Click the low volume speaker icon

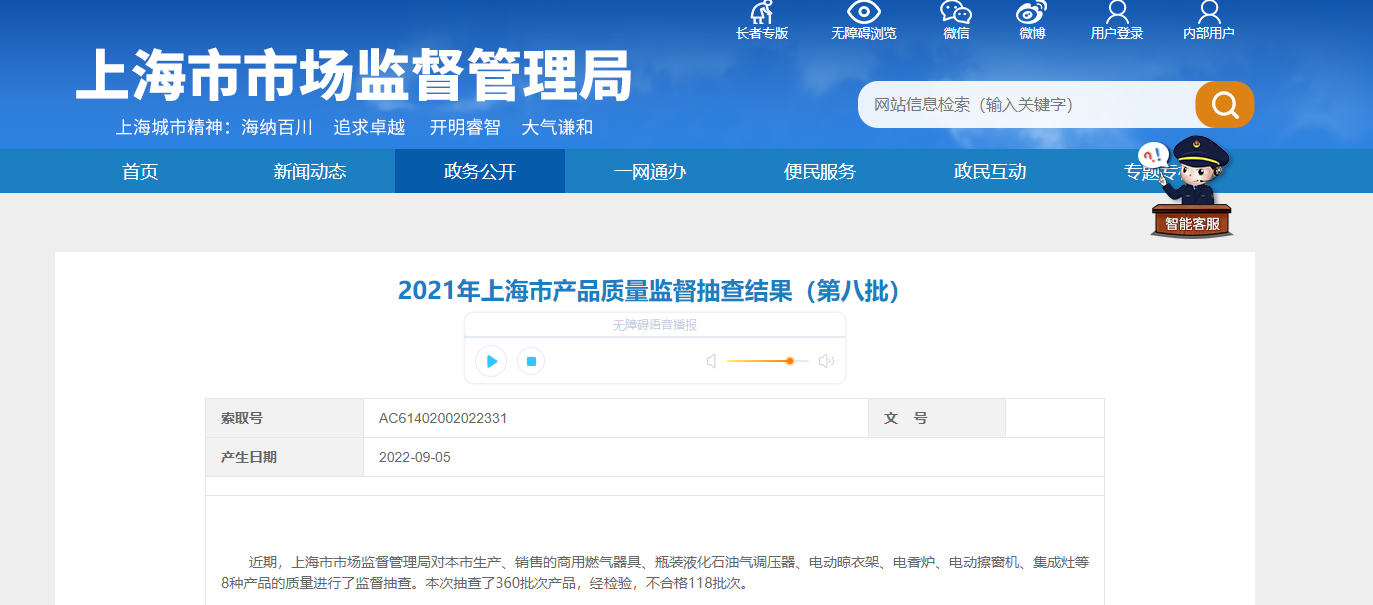coord(711,361)
